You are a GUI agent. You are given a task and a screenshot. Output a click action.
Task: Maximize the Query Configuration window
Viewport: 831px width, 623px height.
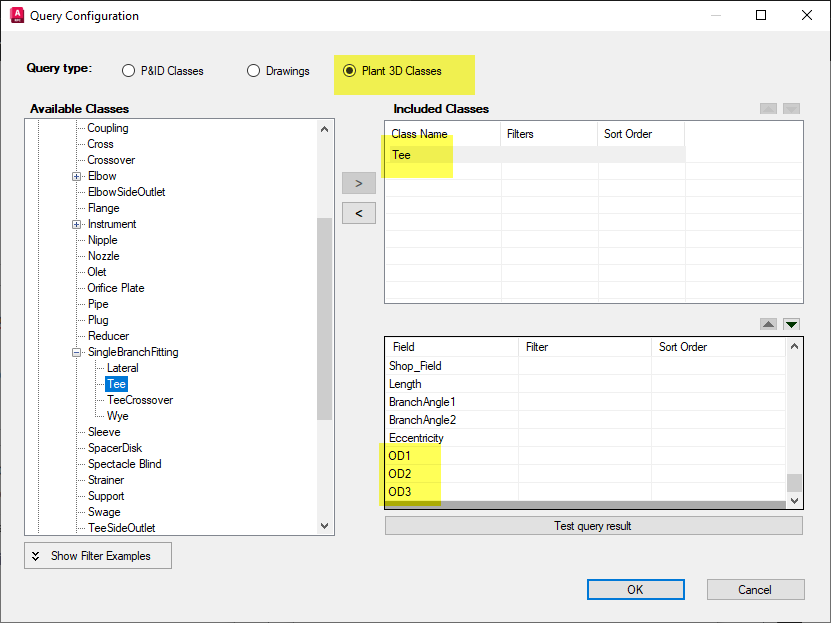point(761,15)
